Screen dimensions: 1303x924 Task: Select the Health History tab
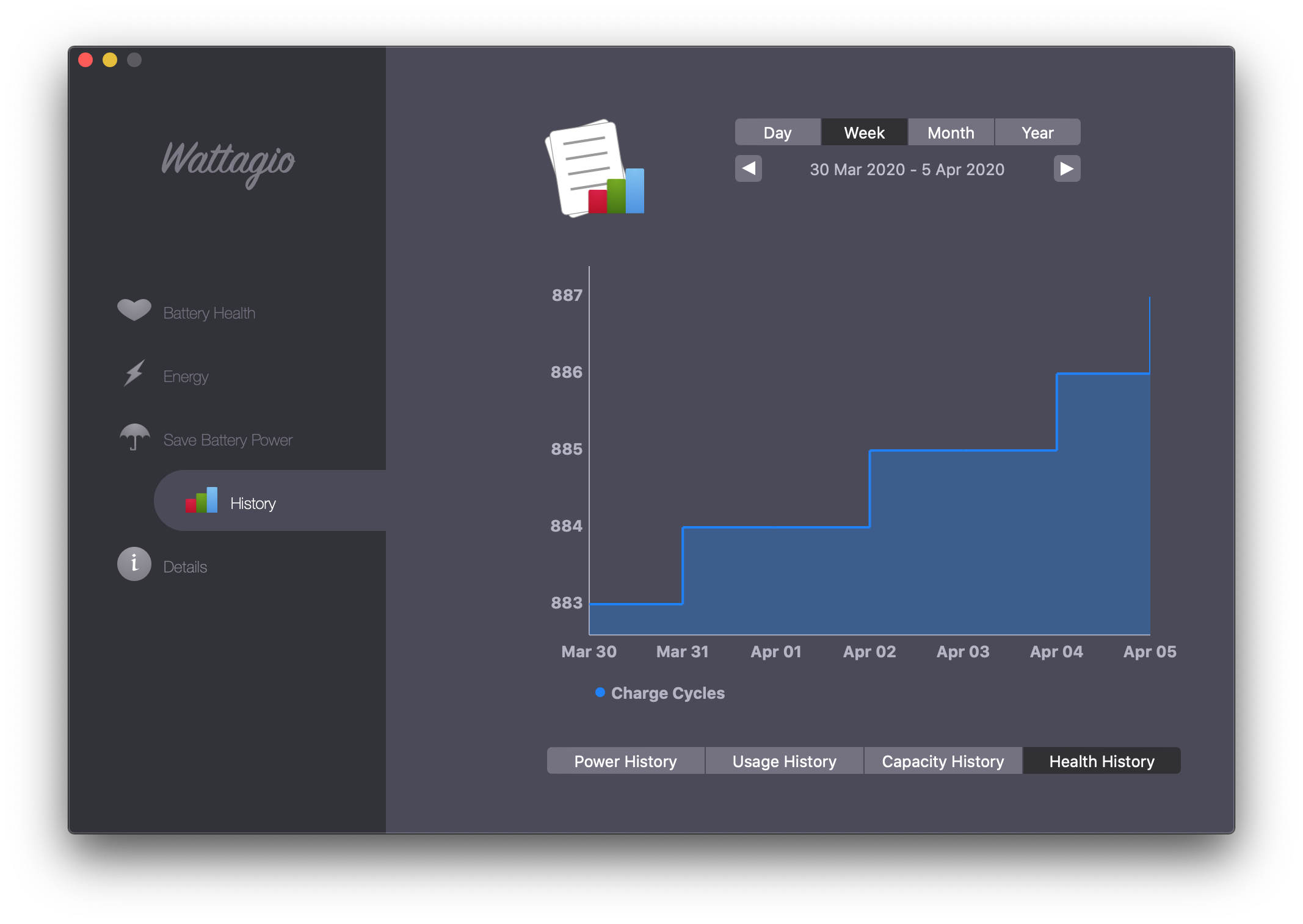click(x=1102, y=761)
